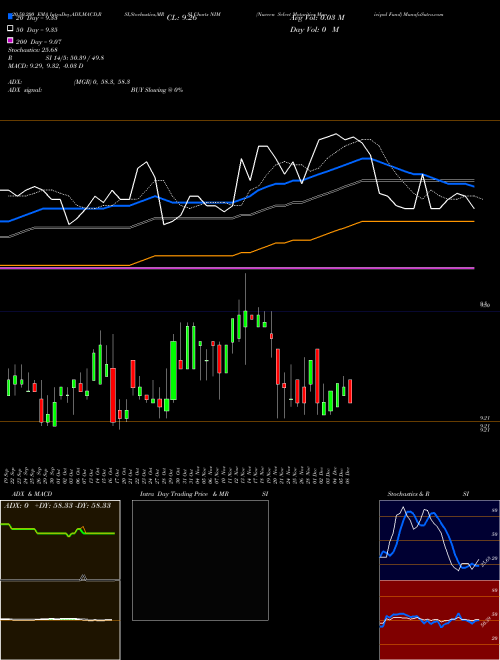Click the 'SI 14/3: 50.39 / 49.8' readout

click(x=75, y=58)
